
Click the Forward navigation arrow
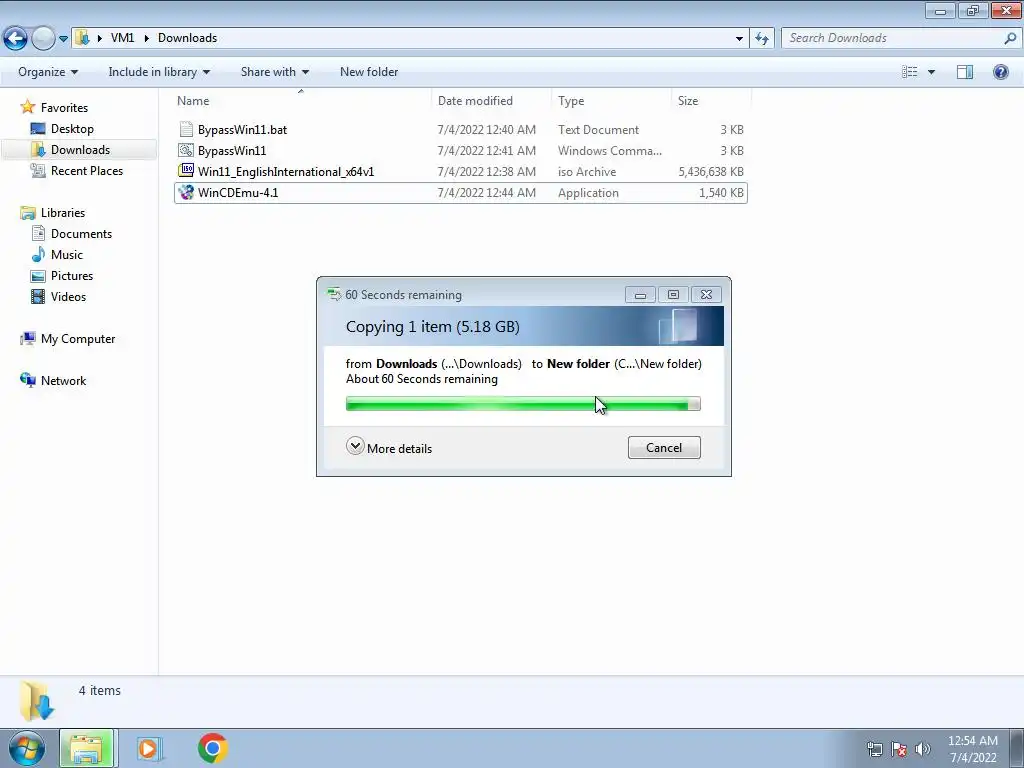43,38
